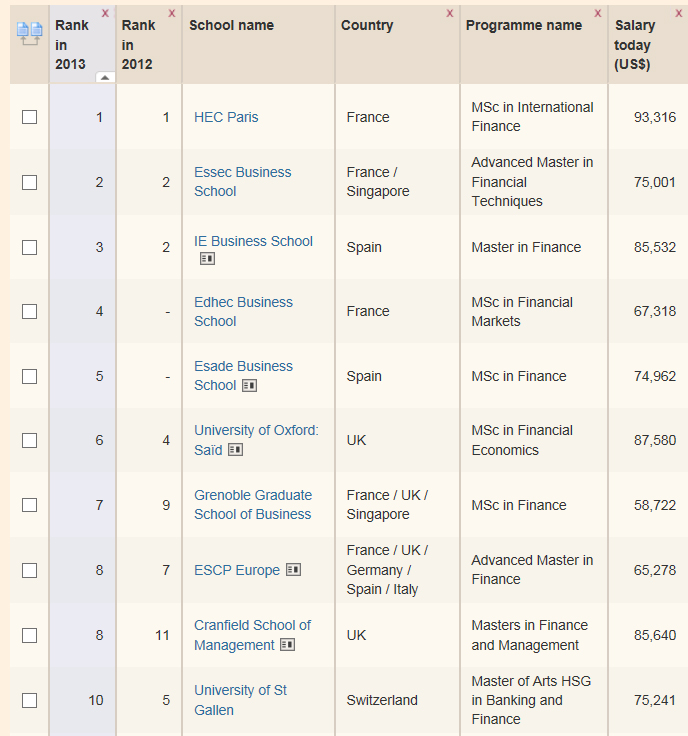Open the Essec Business School link
The width and height of the screenshot is (688, 736).
(x=243, y=182)
